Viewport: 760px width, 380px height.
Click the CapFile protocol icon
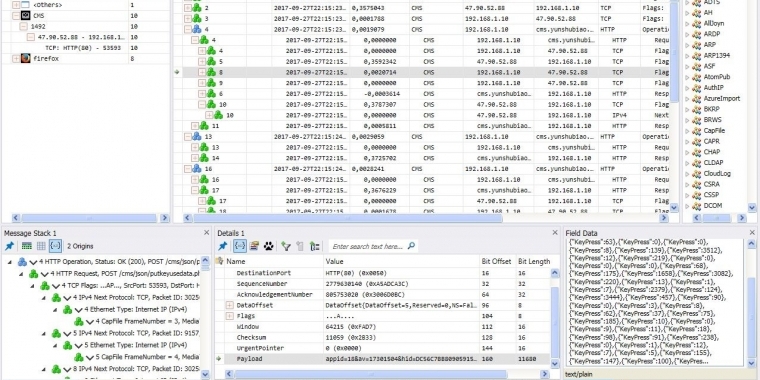click(697, 131)
